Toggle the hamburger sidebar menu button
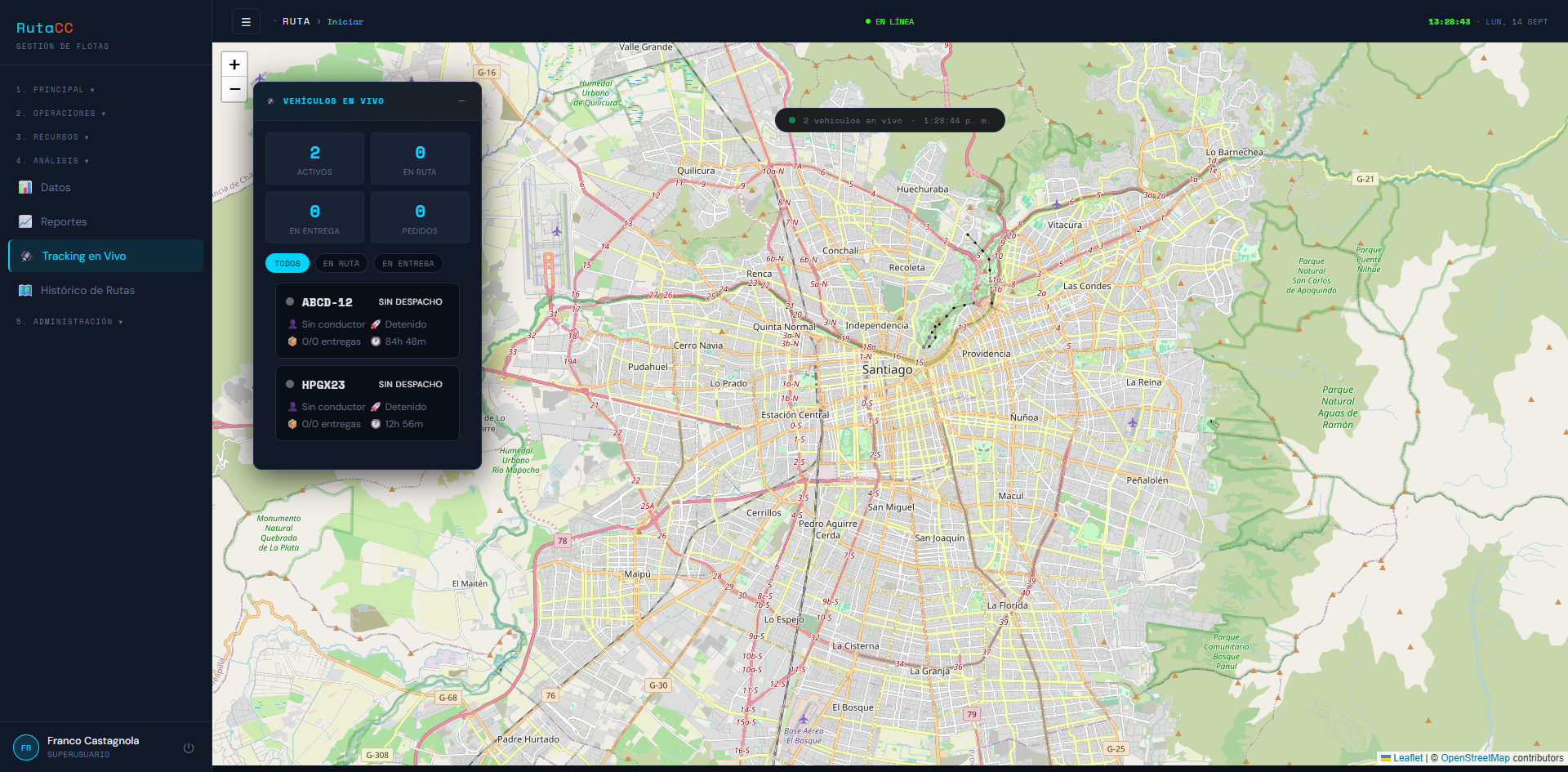The image size is (1568, 772). (246, 22)
